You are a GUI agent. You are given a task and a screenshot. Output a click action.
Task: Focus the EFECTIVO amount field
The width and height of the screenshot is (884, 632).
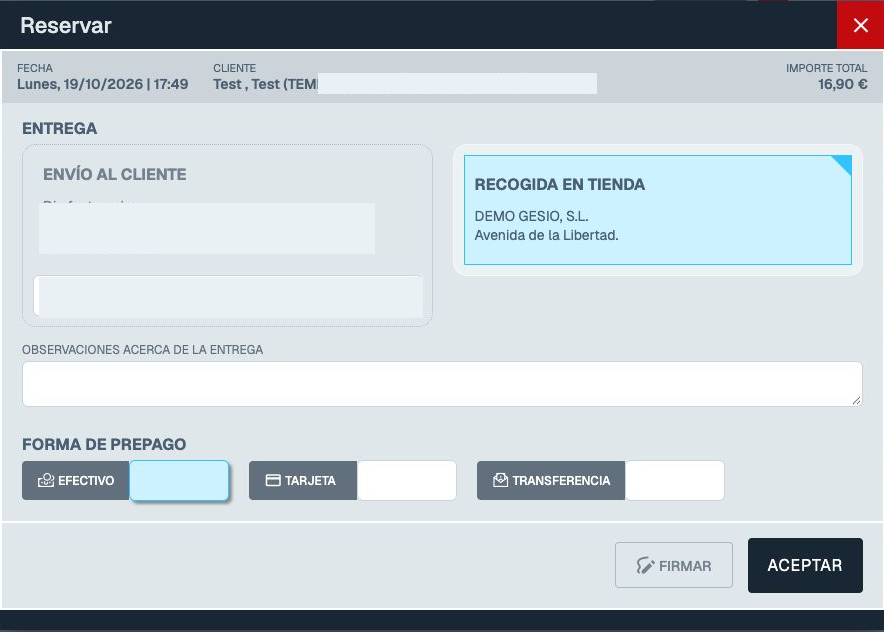click(x=179, y=480)
